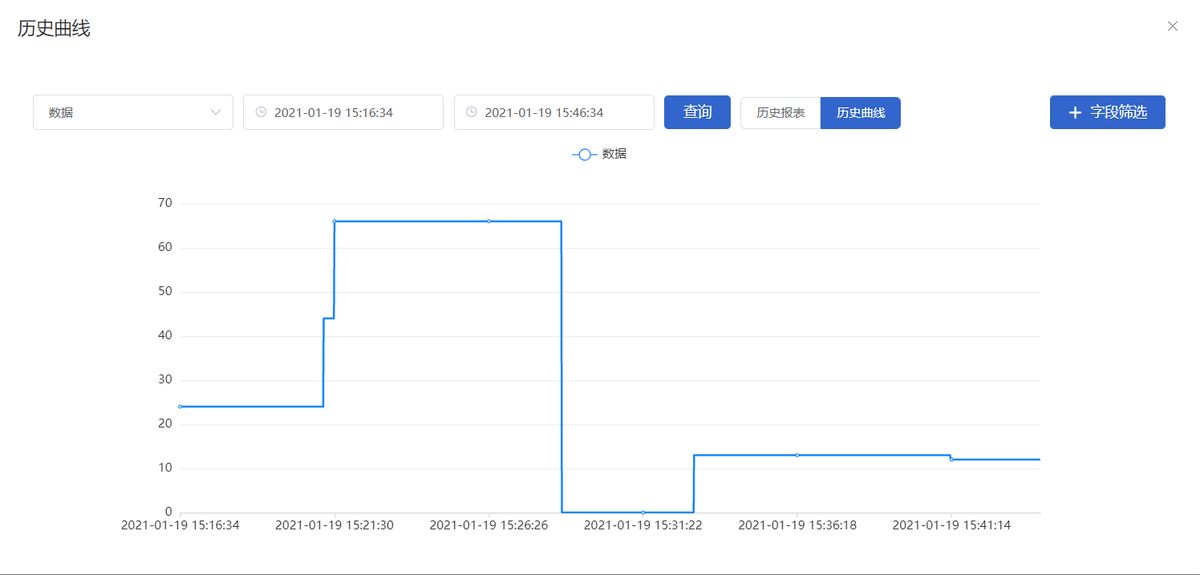Click the 字段筛选 button
The image size is (1200, 575).
[1107, 112]
